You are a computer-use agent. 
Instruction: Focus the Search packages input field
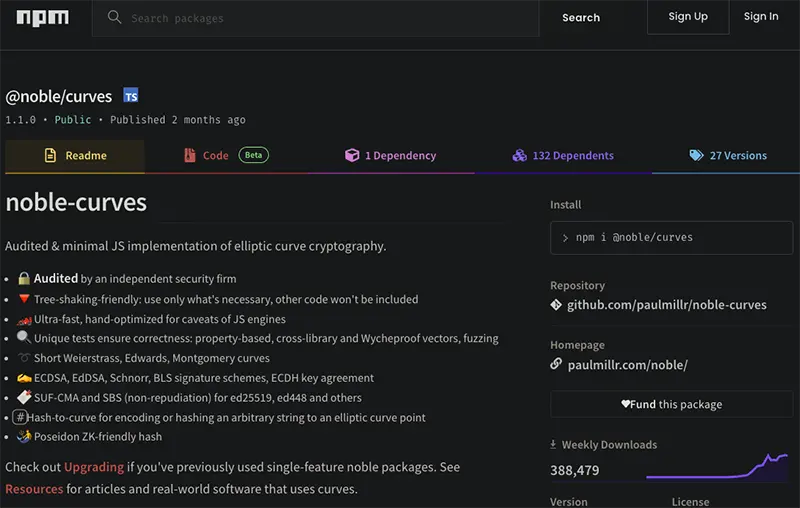click(x=315, y=18)
